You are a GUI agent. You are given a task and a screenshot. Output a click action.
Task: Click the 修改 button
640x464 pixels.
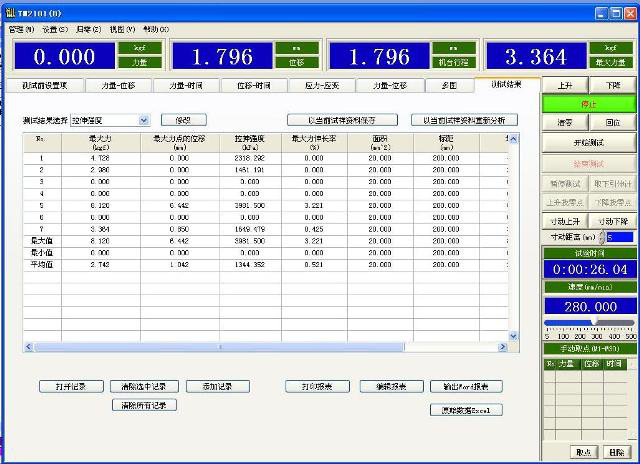coord(184,120)
